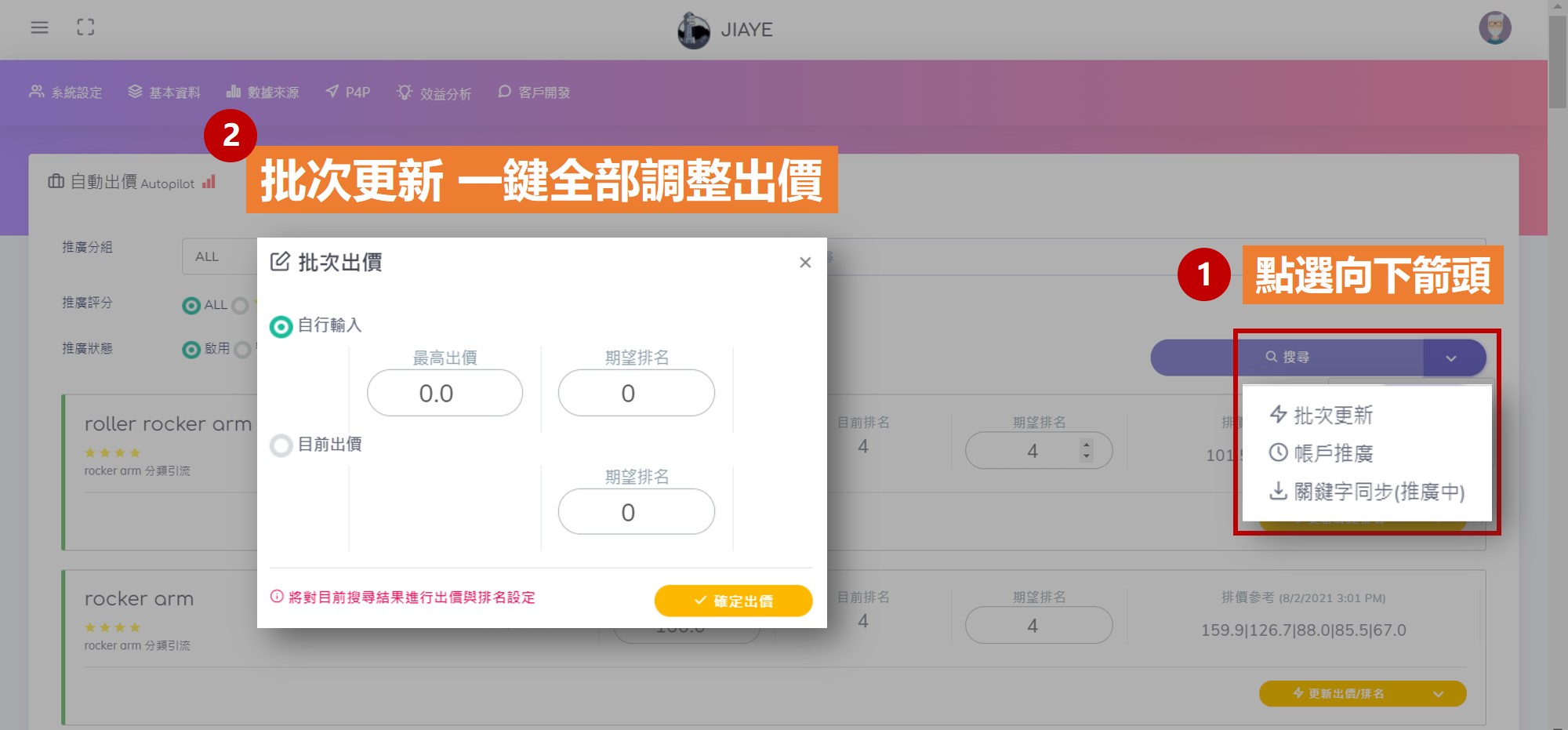Image resolution: width=1568 pixels, height=730 pixels.
Task: Click the info icon beside the red warning text
Action: 275,597
